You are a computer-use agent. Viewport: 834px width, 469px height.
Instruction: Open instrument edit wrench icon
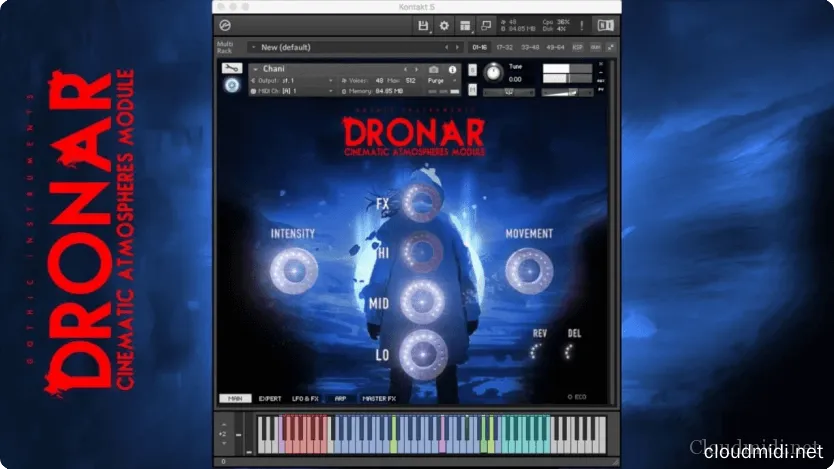[x=231, y=68]
